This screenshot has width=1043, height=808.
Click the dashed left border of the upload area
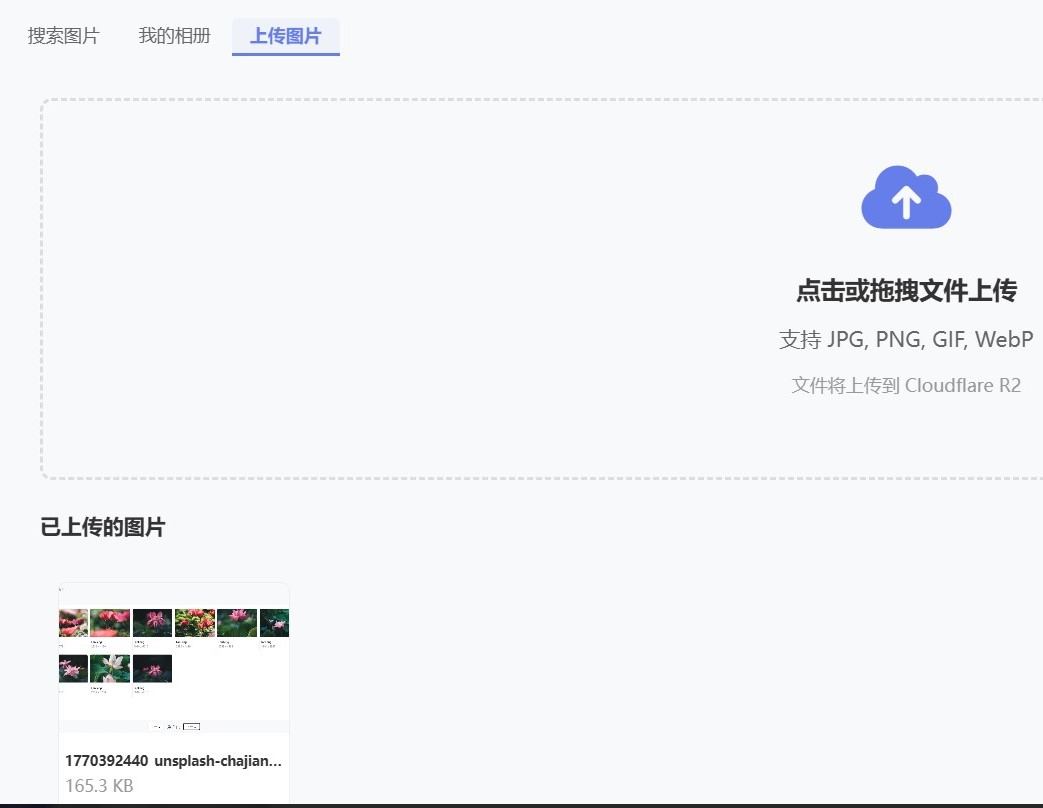[x=42, y=290]
